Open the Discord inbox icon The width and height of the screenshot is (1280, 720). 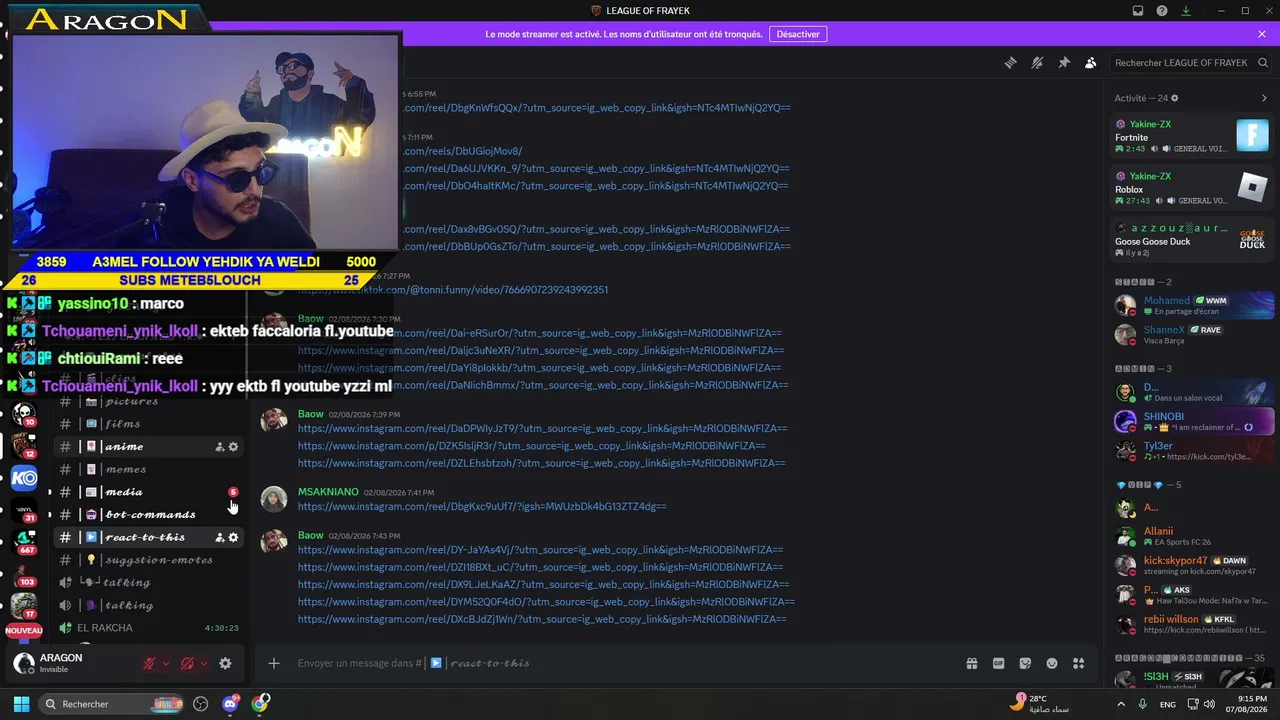tap(1138, 11)
